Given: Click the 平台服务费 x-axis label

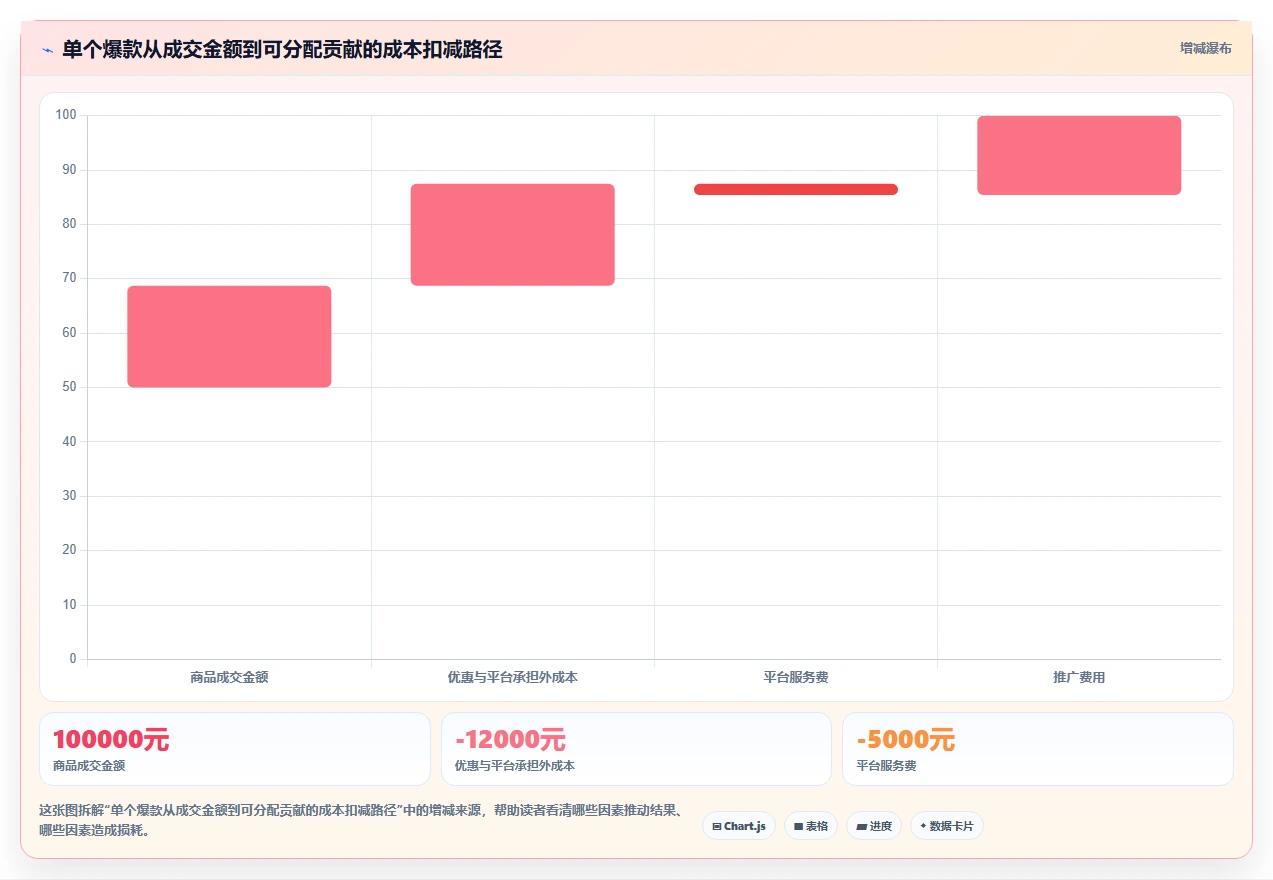Looking at the screenshot, I should (x=796, y=677).
